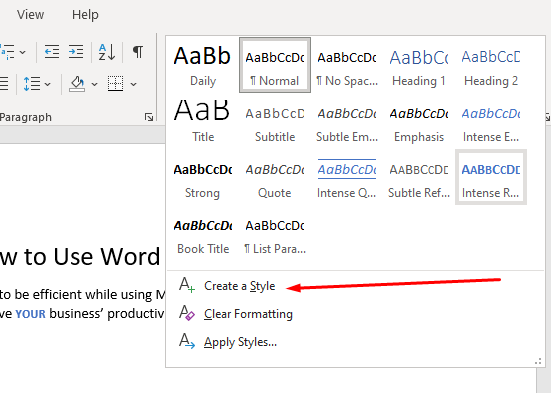Image resolution: width=551 pixels, height=393 pixels.
Task: Click the line spacing icon
Action: tap(32, 84)
